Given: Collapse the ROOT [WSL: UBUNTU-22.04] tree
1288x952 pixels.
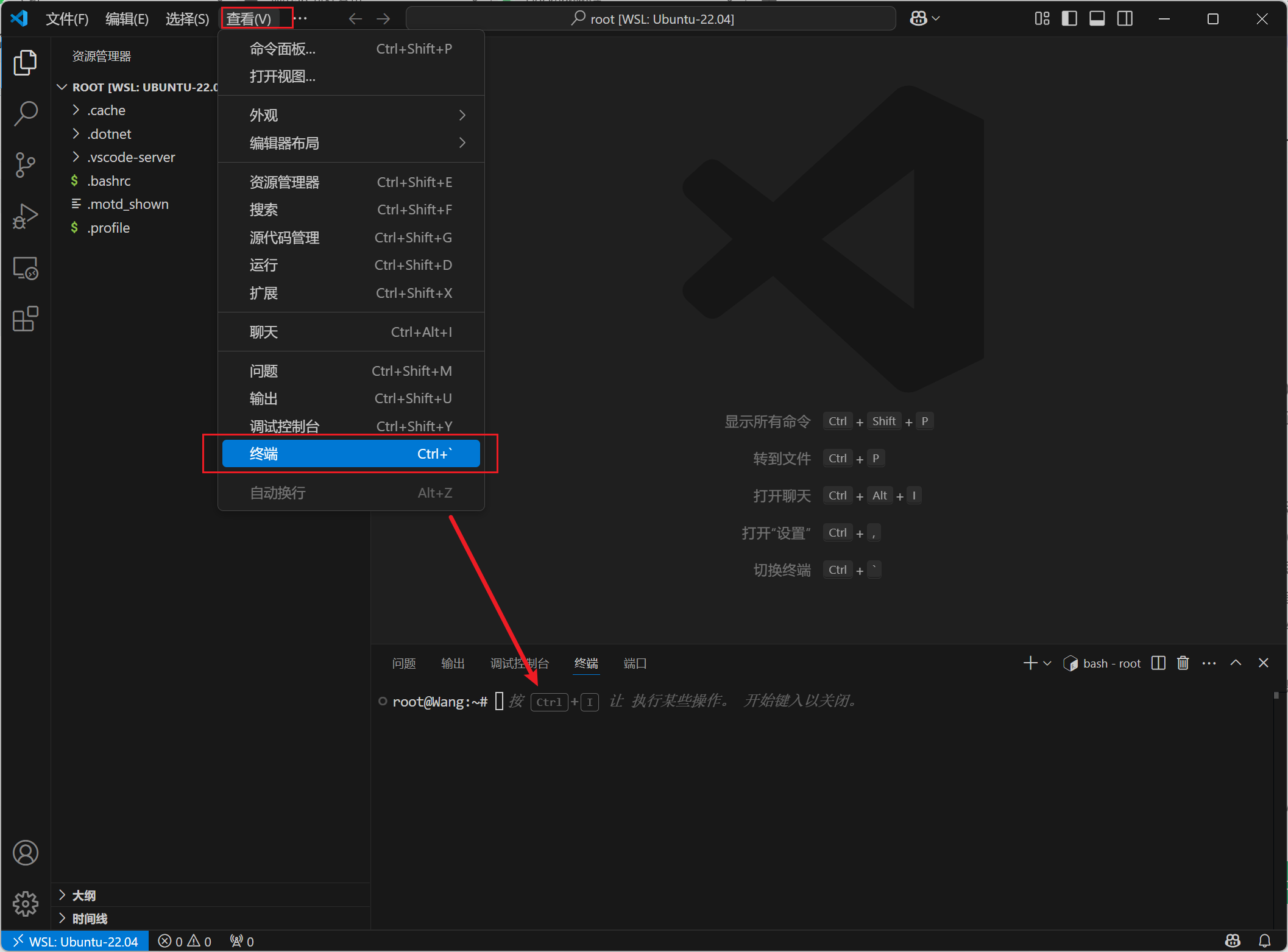Looking at the screenshot, I should click(61, 86).
